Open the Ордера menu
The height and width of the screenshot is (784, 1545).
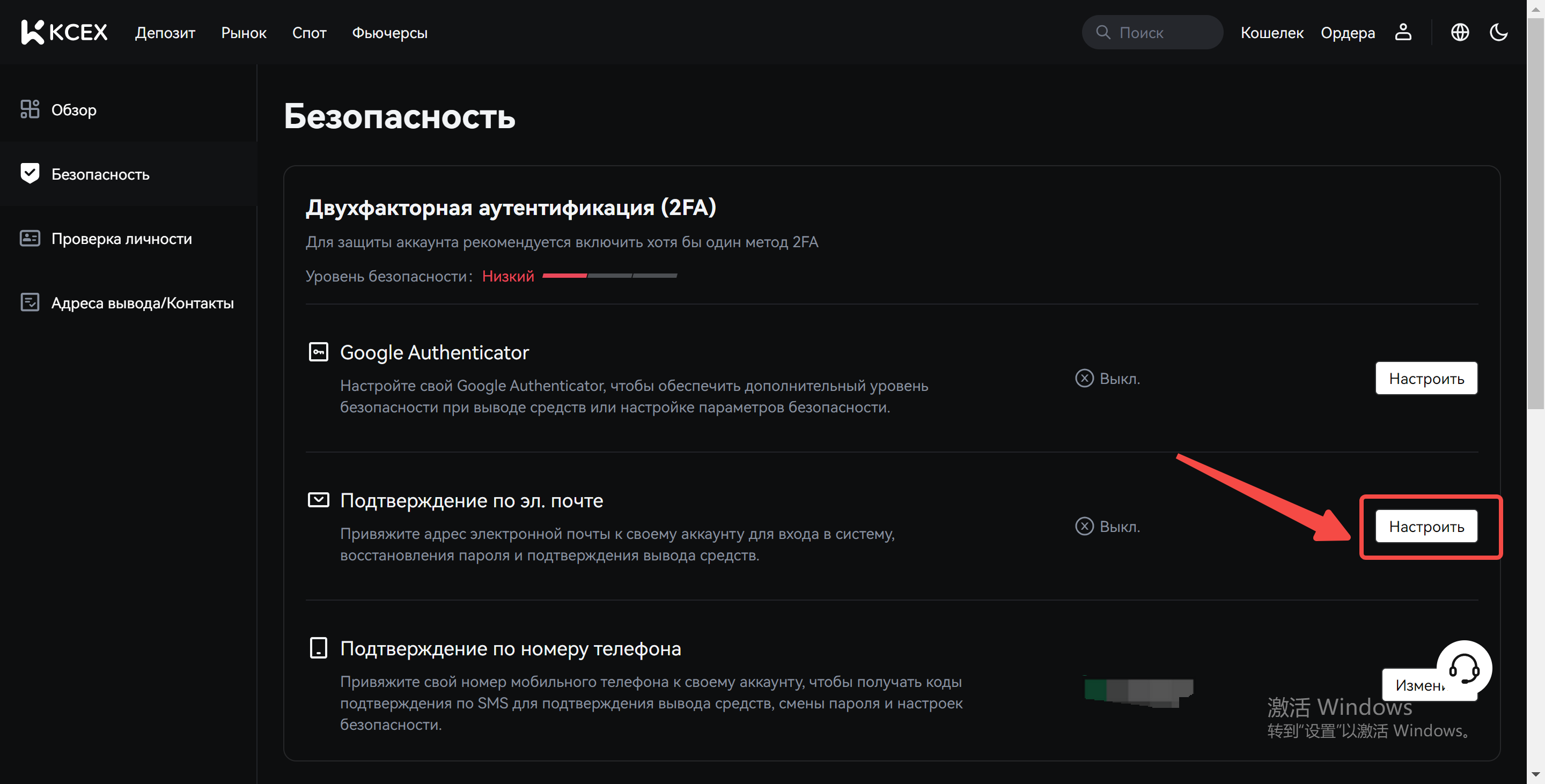[x=1348, y=33]
